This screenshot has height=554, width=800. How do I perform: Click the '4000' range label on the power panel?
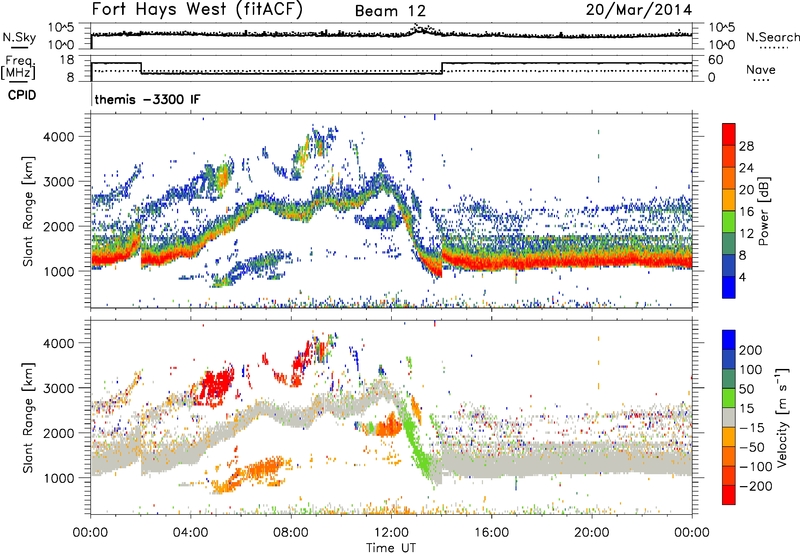(59, 137)
